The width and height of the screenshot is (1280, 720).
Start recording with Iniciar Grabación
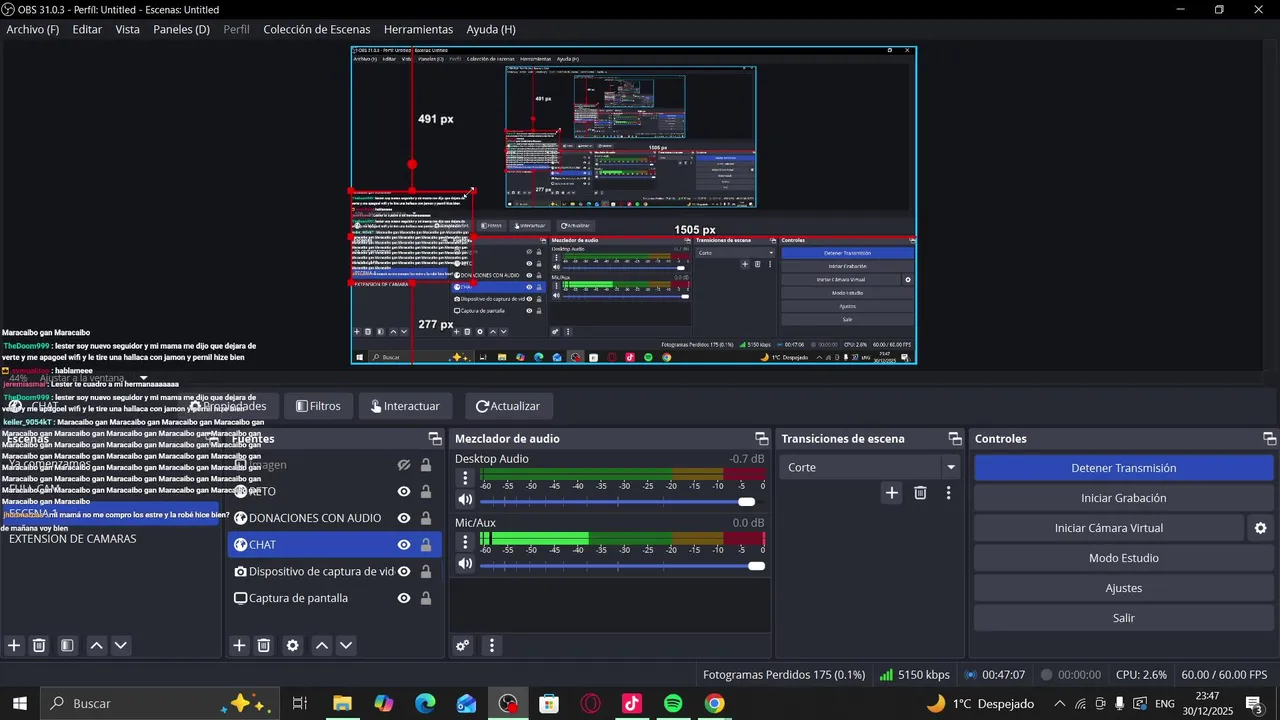[1123, 498]
